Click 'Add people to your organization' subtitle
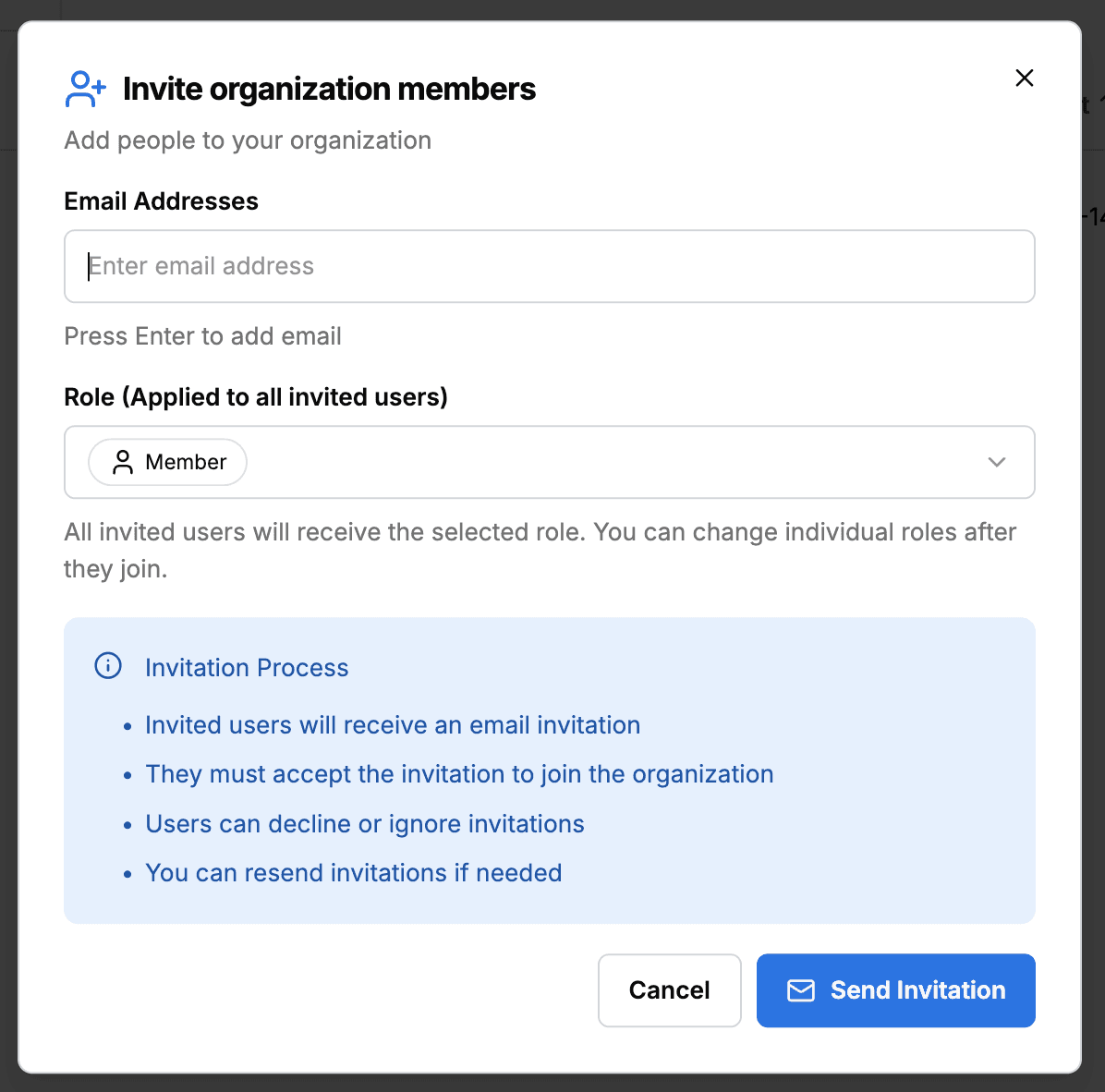This screenshot has height=1092, width=1105. click(x=248, y=140)
